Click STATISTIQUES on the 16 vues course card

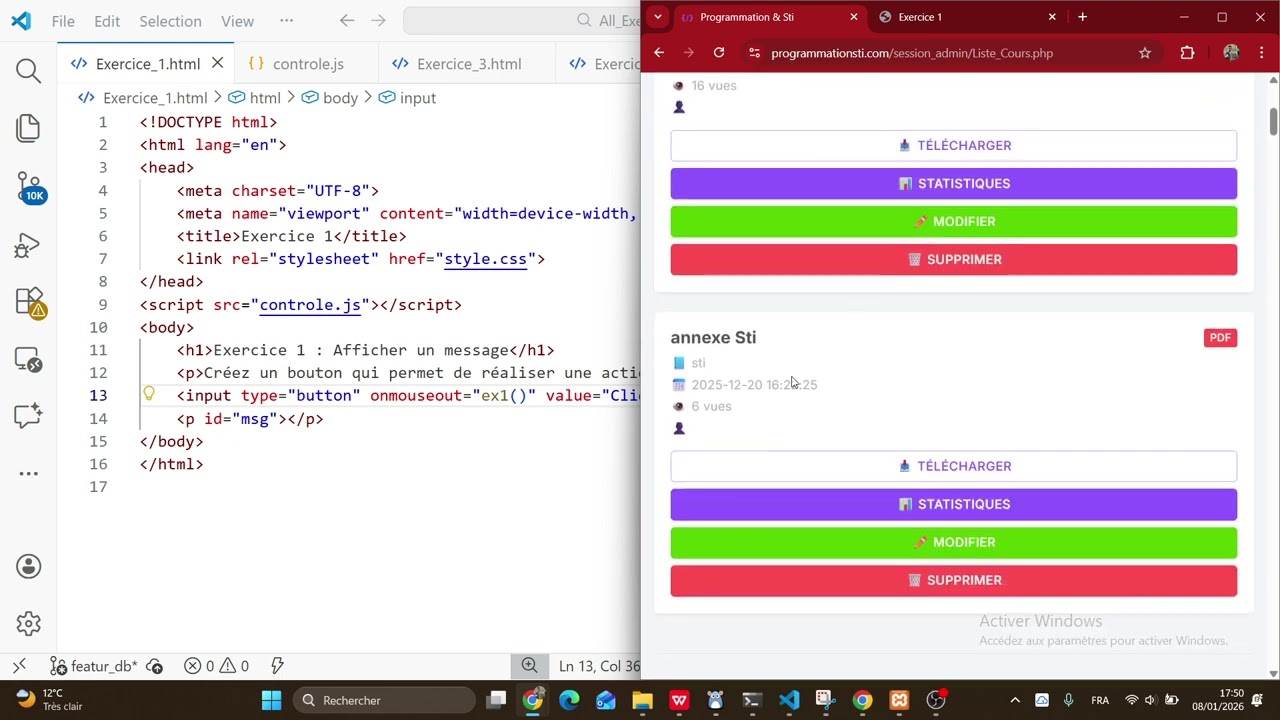coord(953,183)
